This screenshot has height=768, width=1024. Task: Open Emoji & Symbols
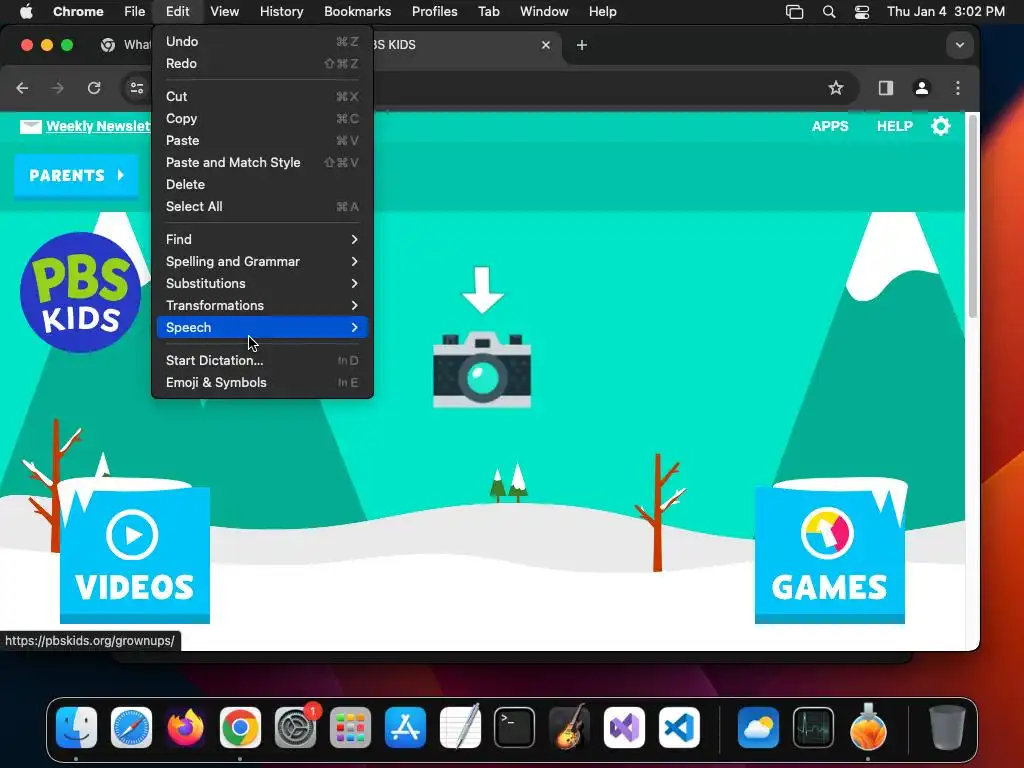coord(262,383)
